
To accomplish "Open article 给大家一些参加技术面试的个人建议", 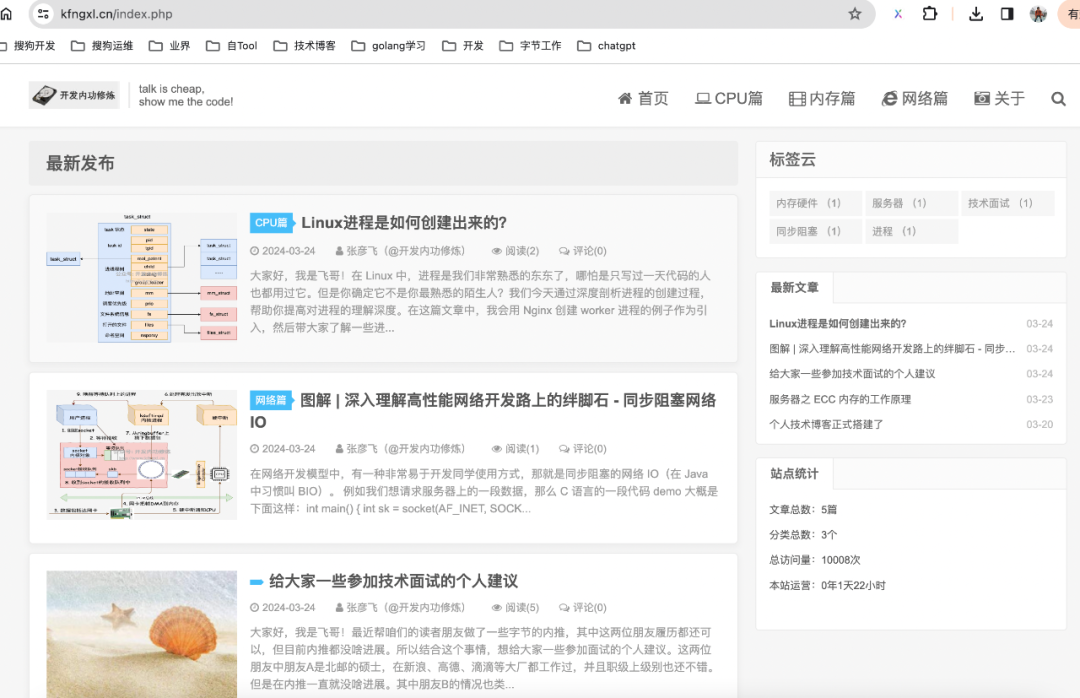I will coord(393,582).
